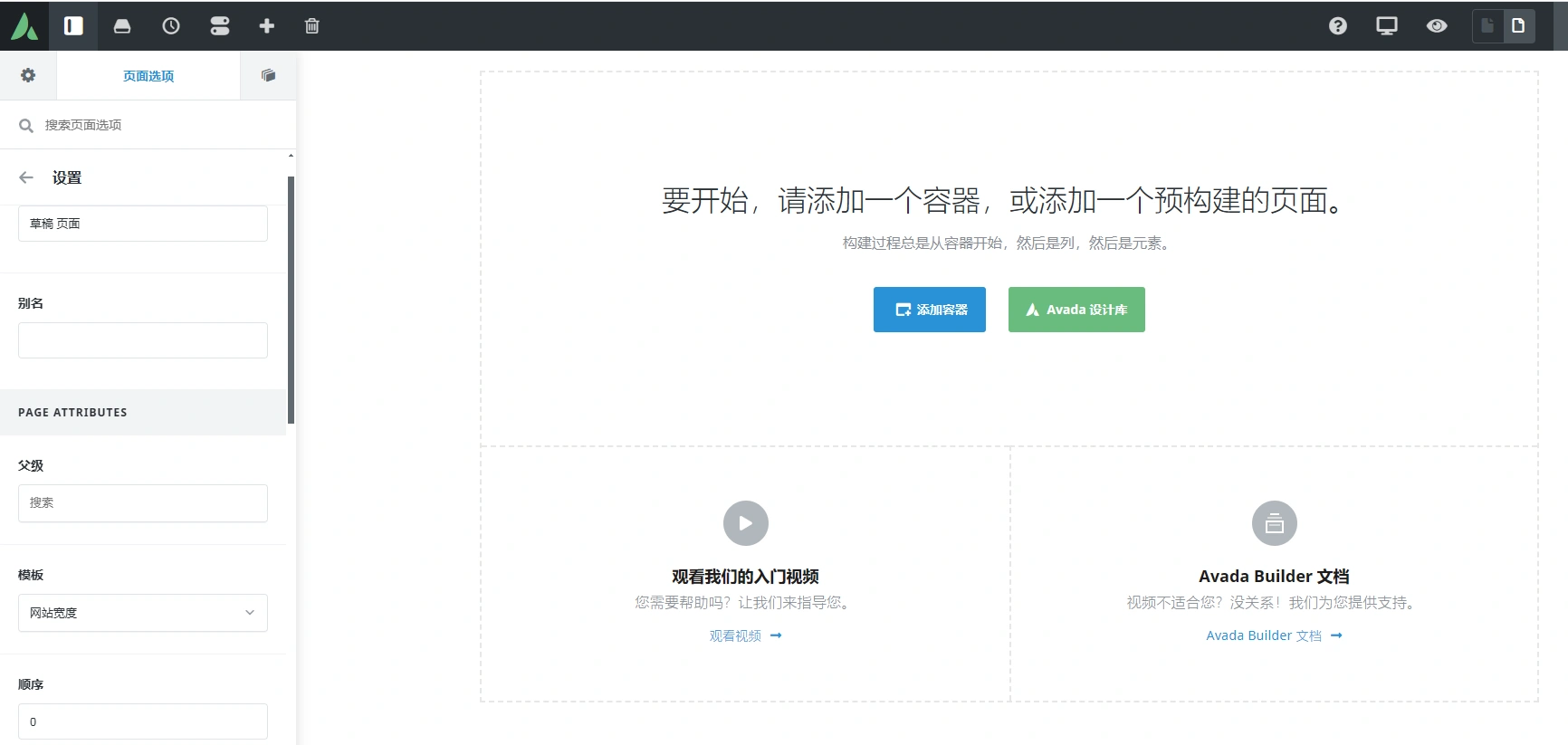Click the 观看我们的入门视频 heading
The height and width of the screenshot is (745, 1568).
coord(745,577)
